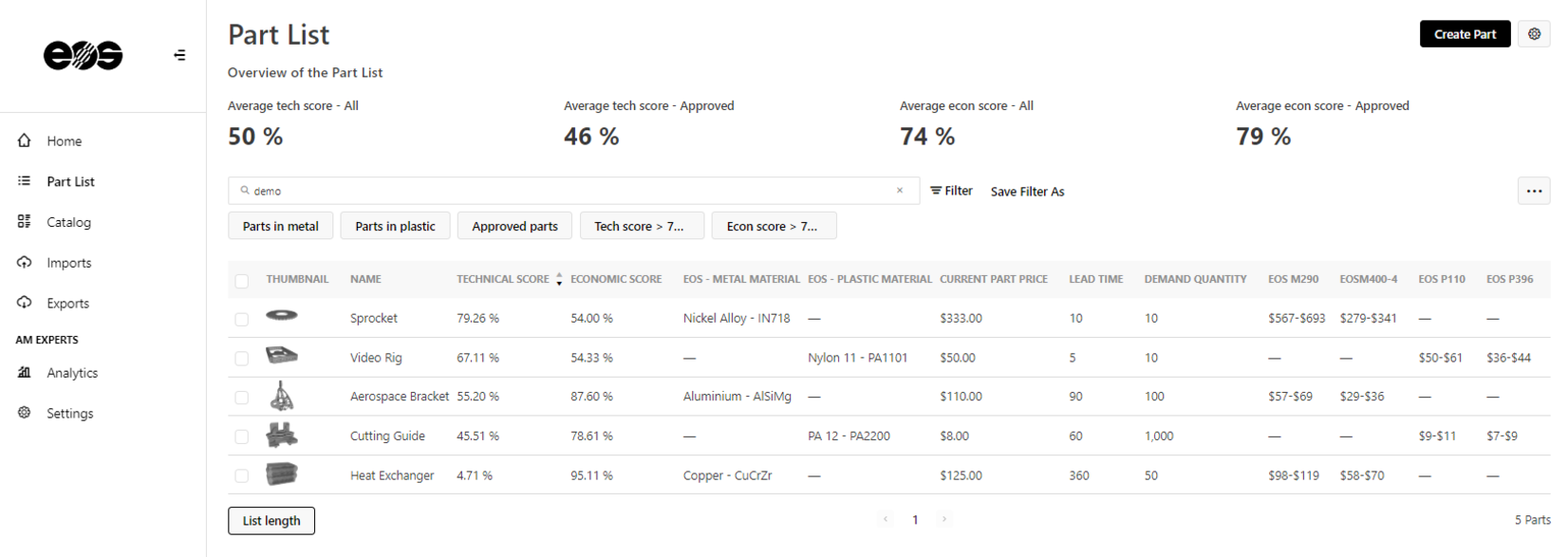Apply the Parts in metal filter
Viewport: 1568px width, 557px height.
point(281,226)
